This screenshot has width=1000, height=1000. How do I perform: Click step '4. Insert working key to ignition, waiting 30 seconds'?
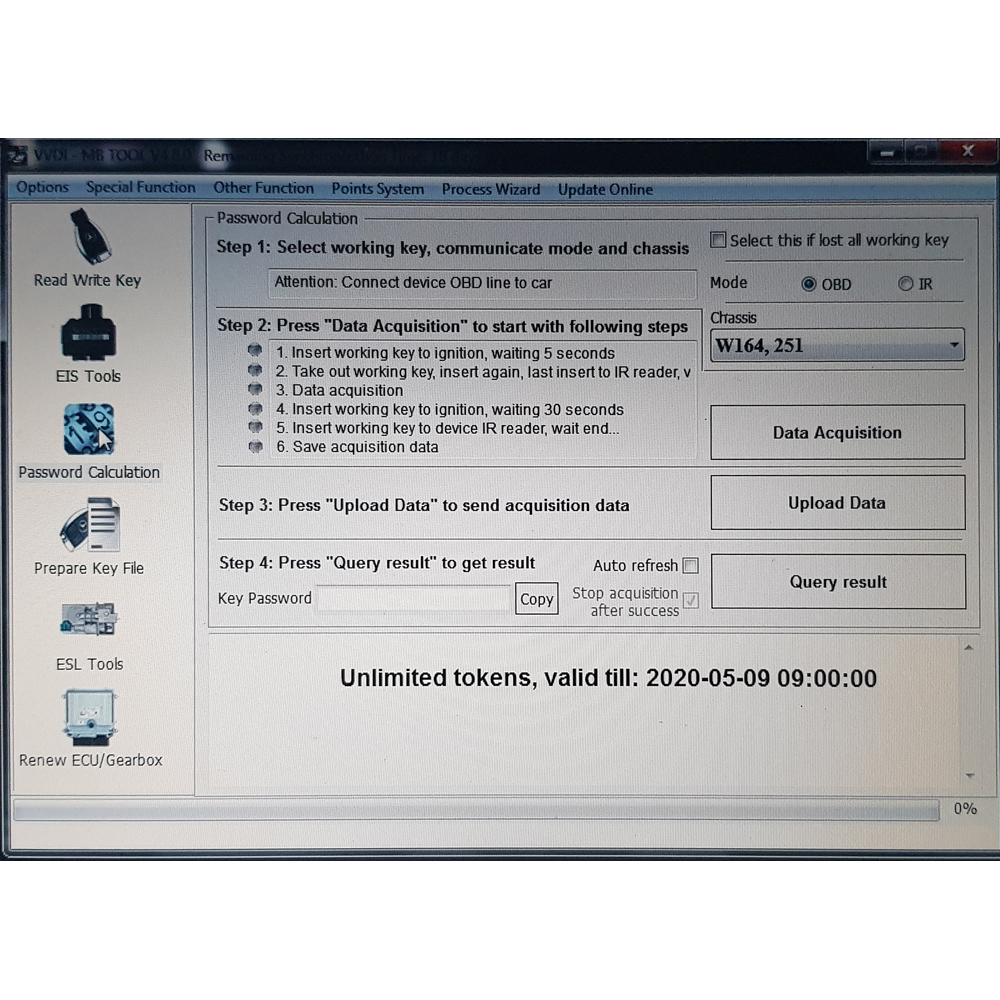450,409
